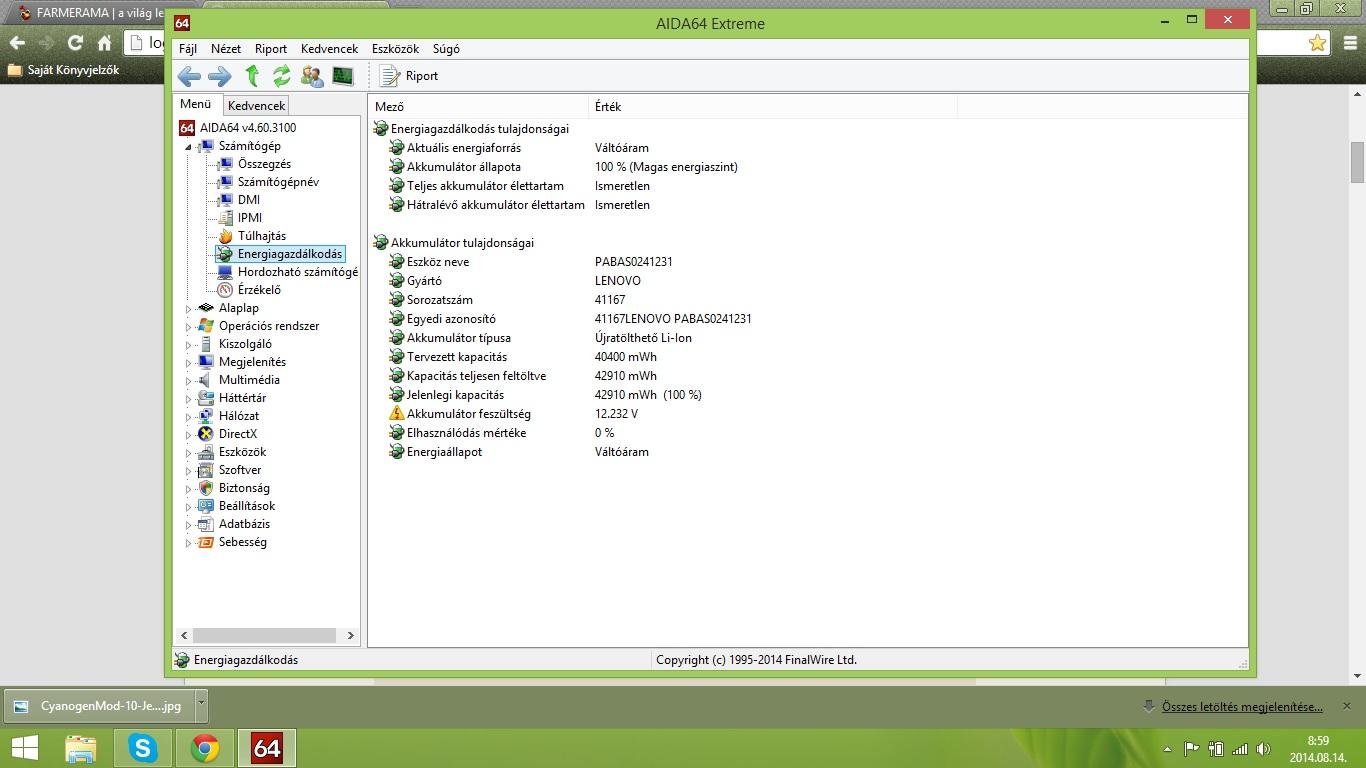Click the Mező column header
1366x768 pixels.
click(479, 106)
